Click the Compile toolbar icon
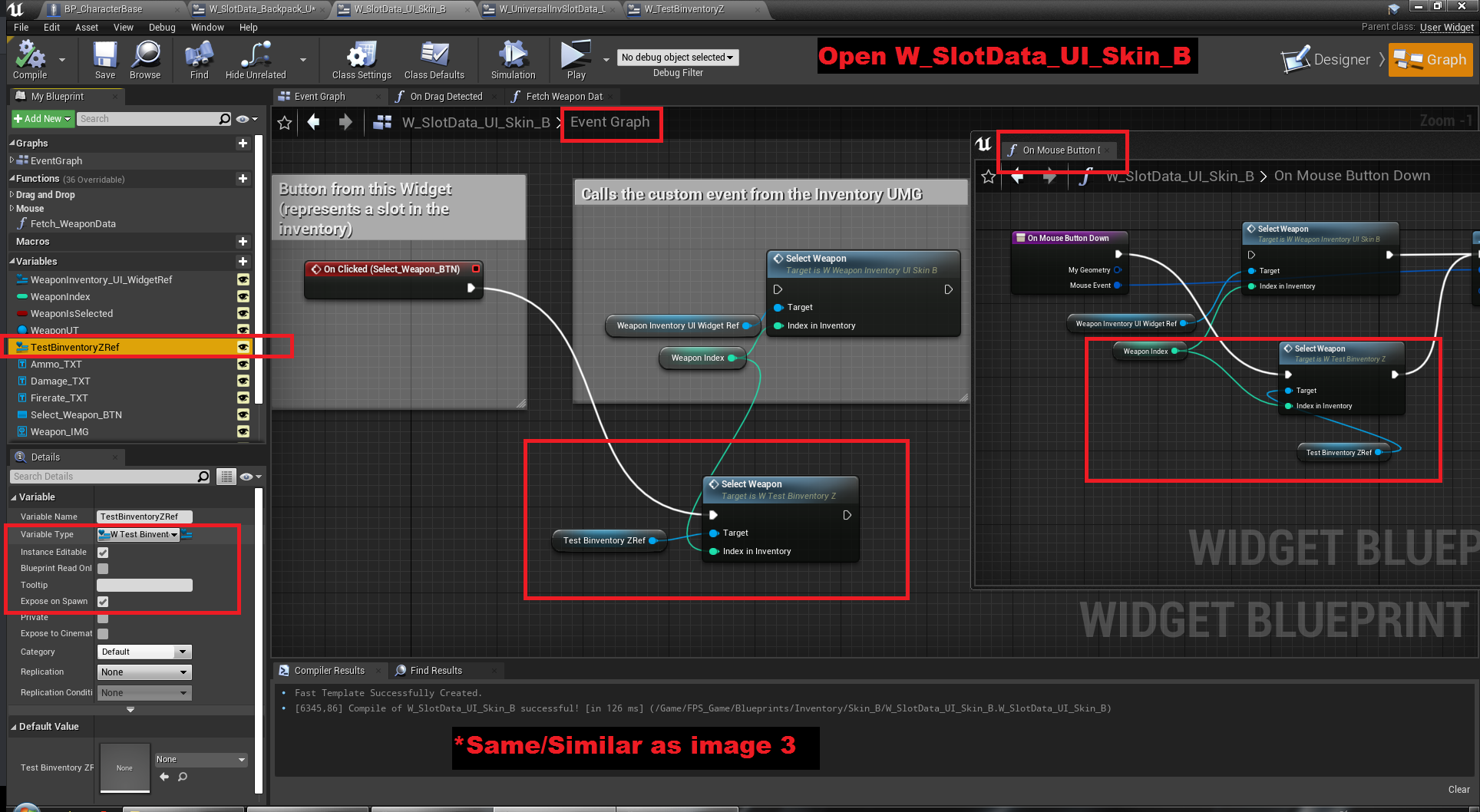Screen dimensions: 1480x812 [x=30, y=59]
